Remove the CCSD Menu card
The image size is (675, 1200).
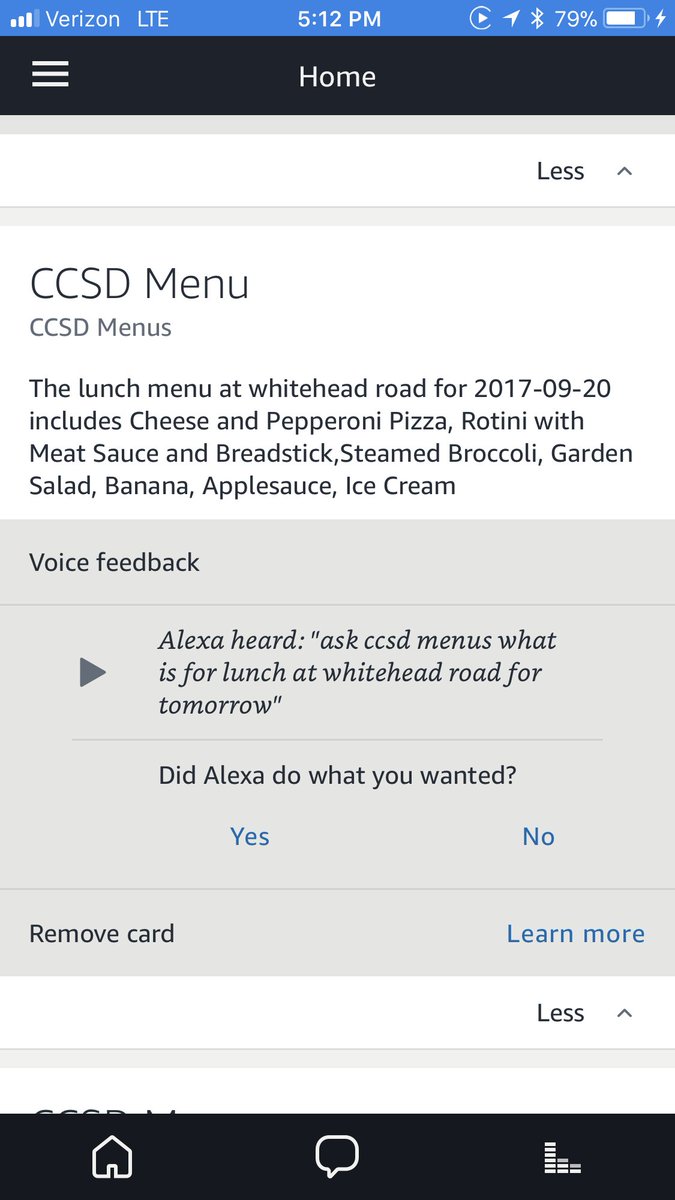[102, 933]
